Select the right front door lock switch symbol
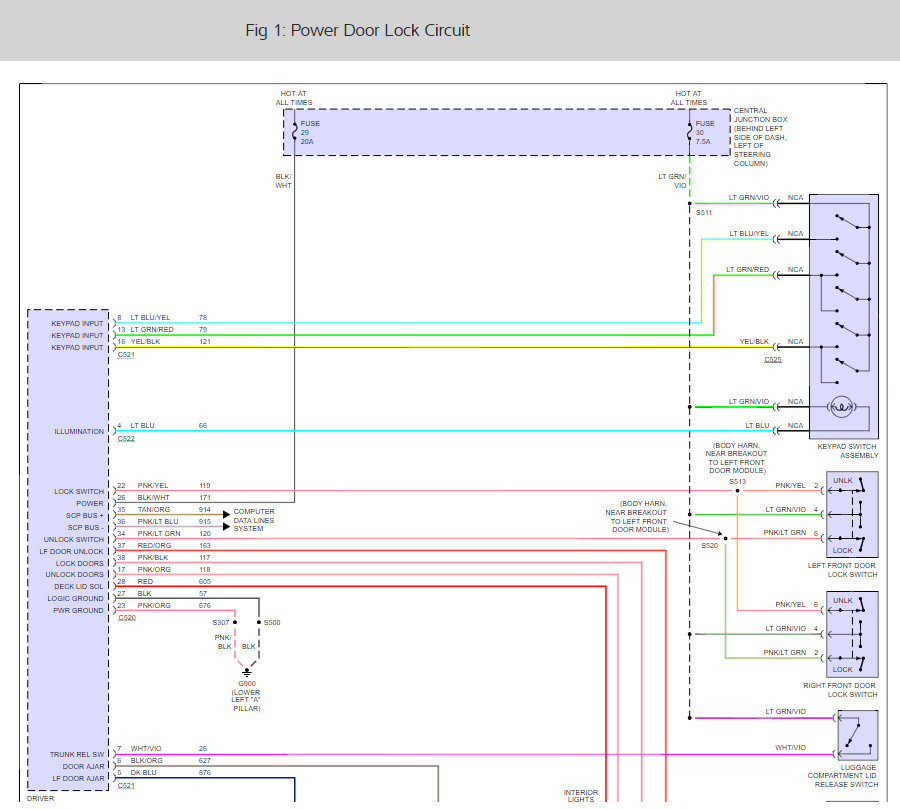Image resolution: width=900 pixels, height=809 pixels. point(852,634)
